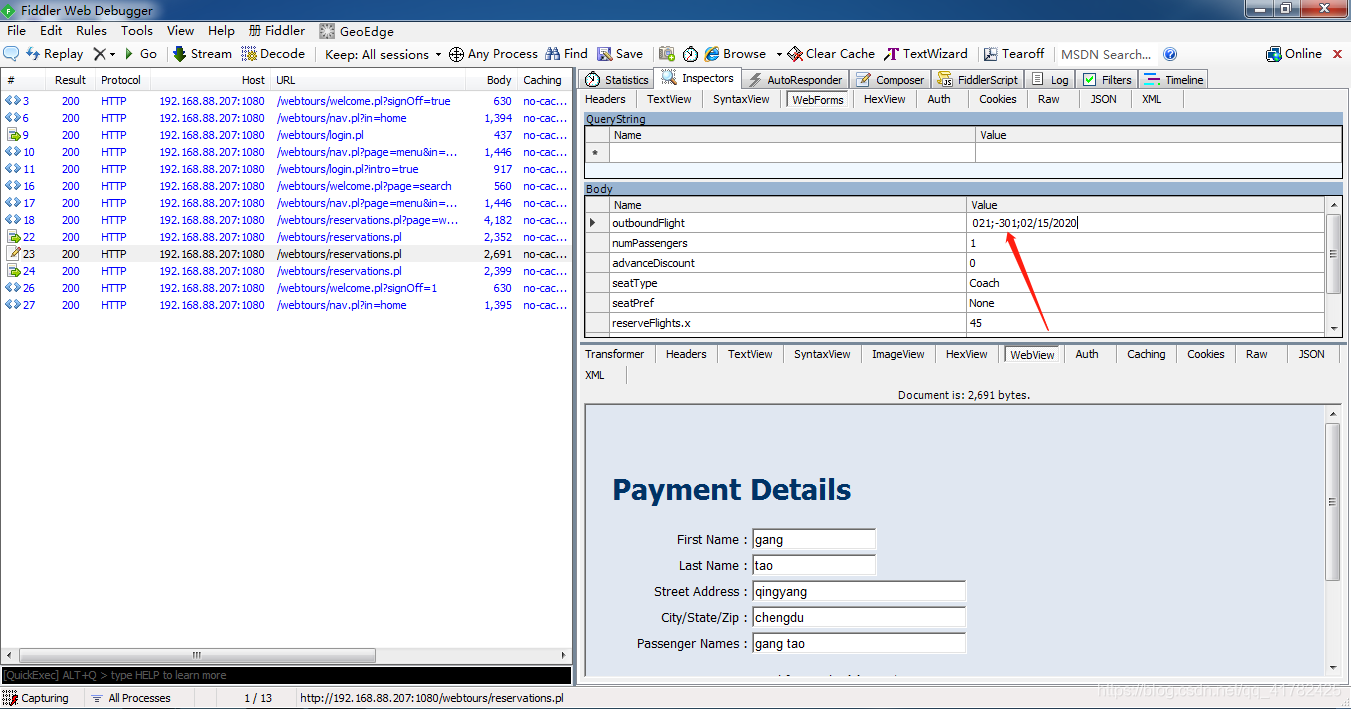Click the Browse Internet Explorer button
The image size is (1351, 709).
(735, 54)
